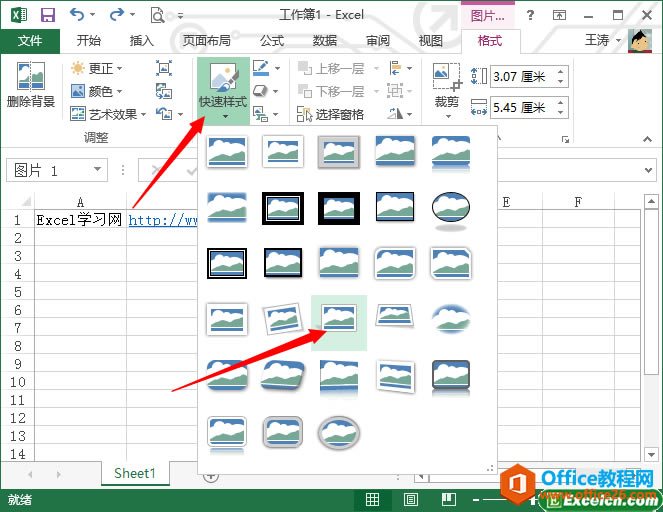663x512 pixels.
Task: Click column F header
Action: (578, 202)
